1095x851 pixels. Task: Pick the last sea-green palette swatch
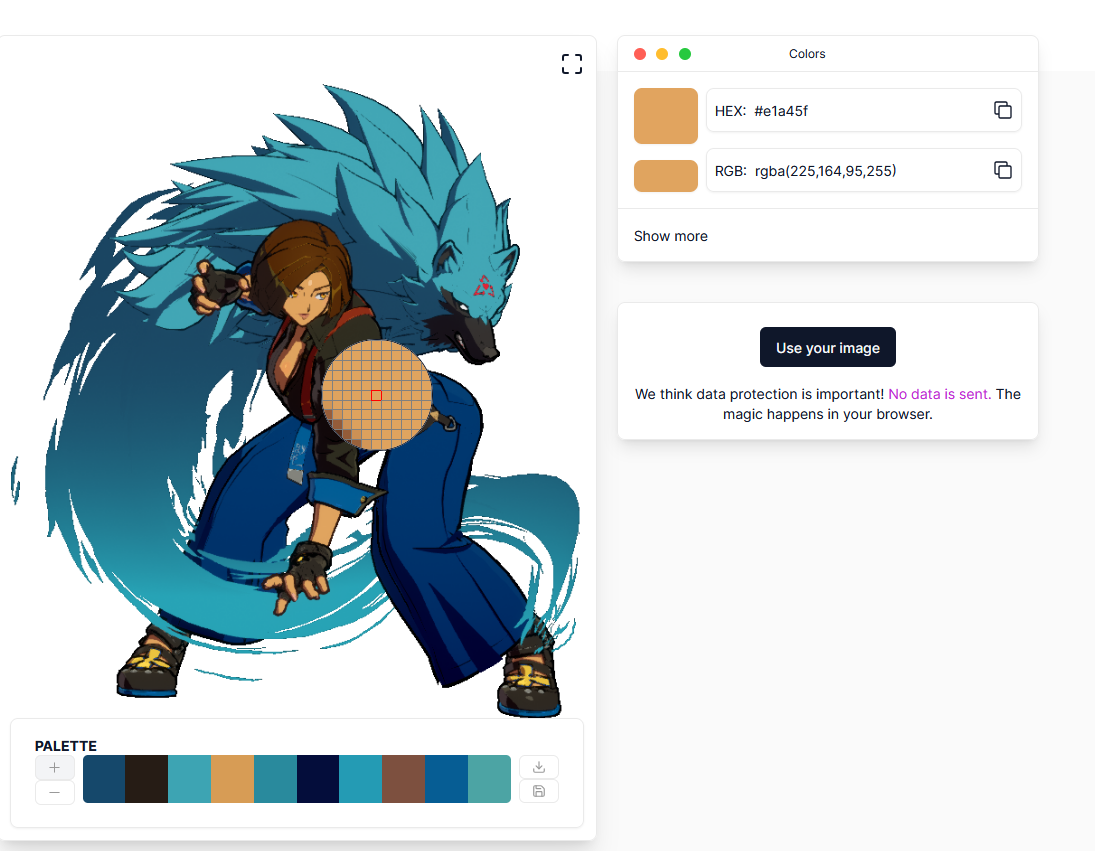coord(489,779)
